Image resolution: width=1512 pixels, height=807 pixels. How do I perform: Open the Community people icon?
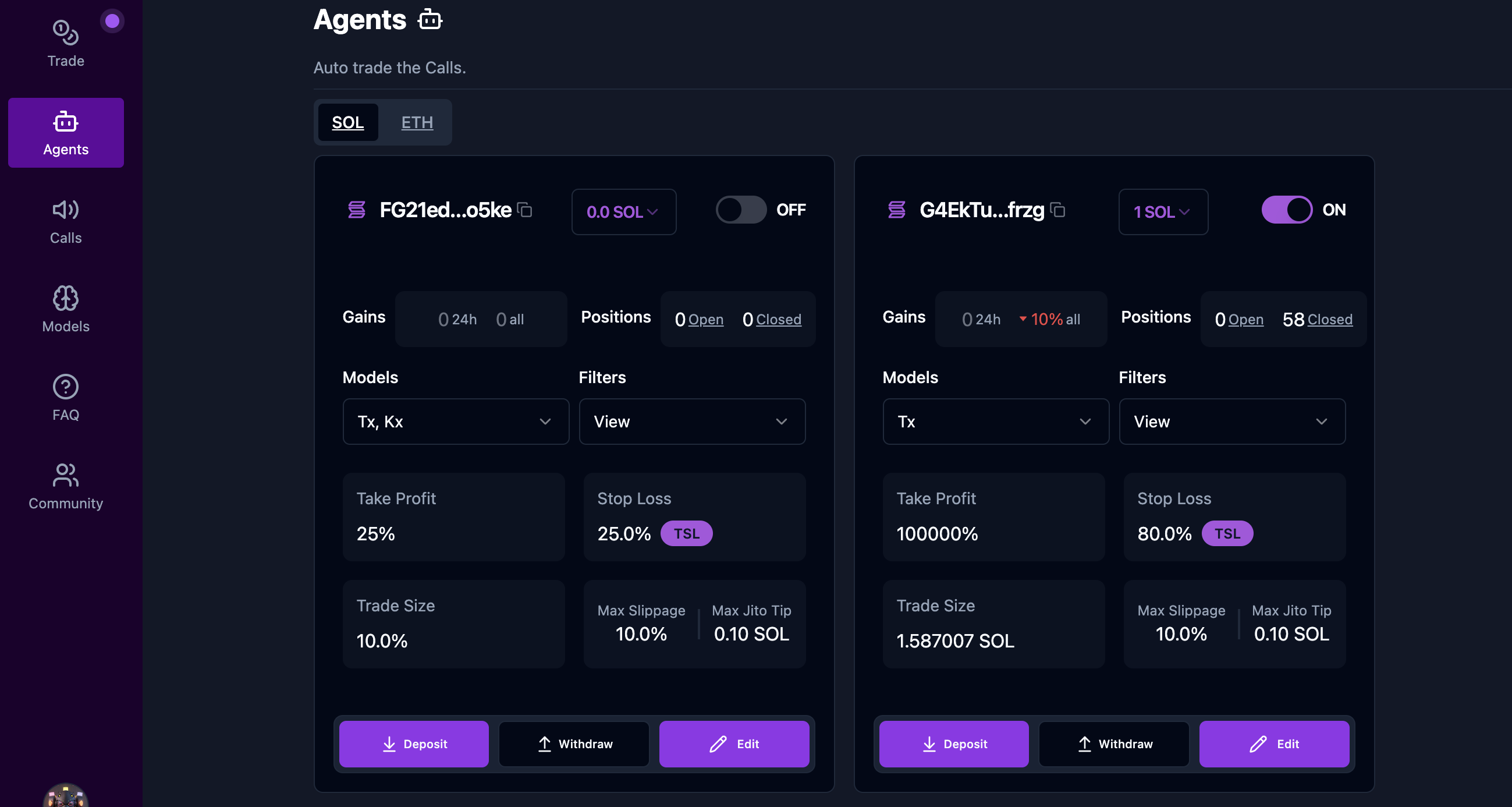[65, 486]
